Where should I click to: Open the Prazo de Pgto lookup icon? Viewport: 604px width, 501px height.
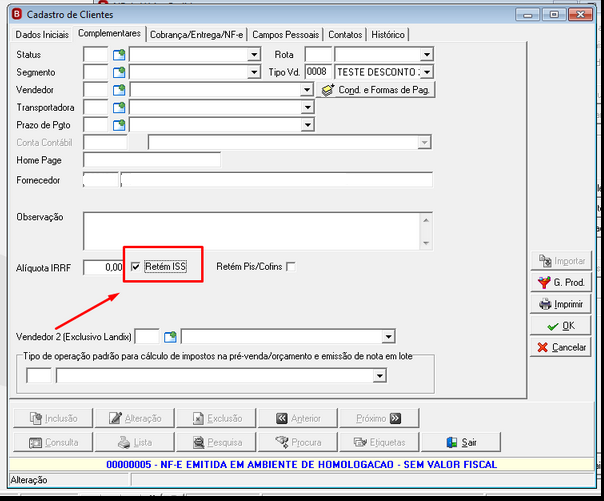(x=119, y=125)
